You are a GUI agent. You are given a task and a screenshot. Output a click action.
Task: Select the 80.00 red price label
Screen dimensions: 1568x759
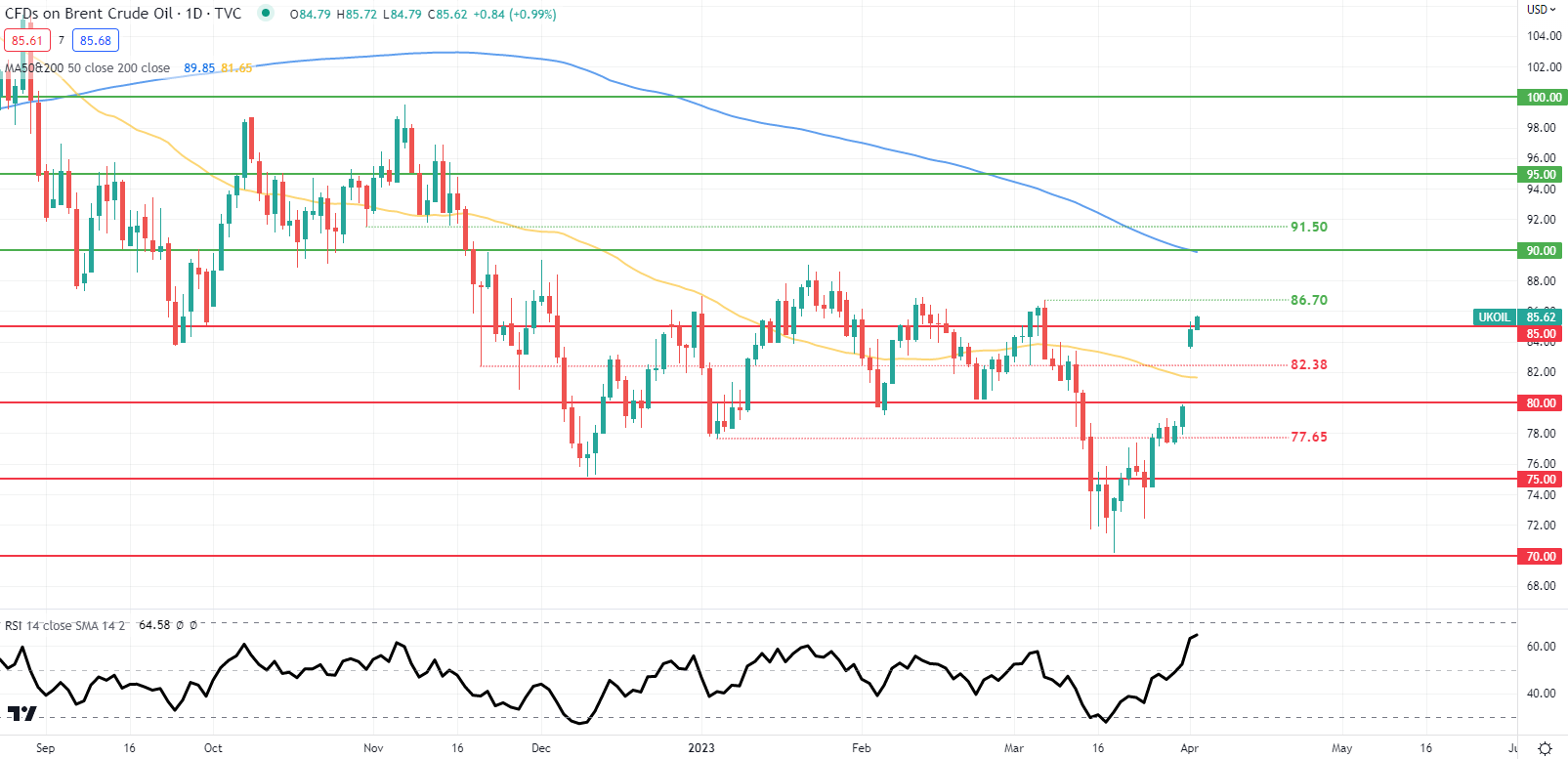(1542, 402)
